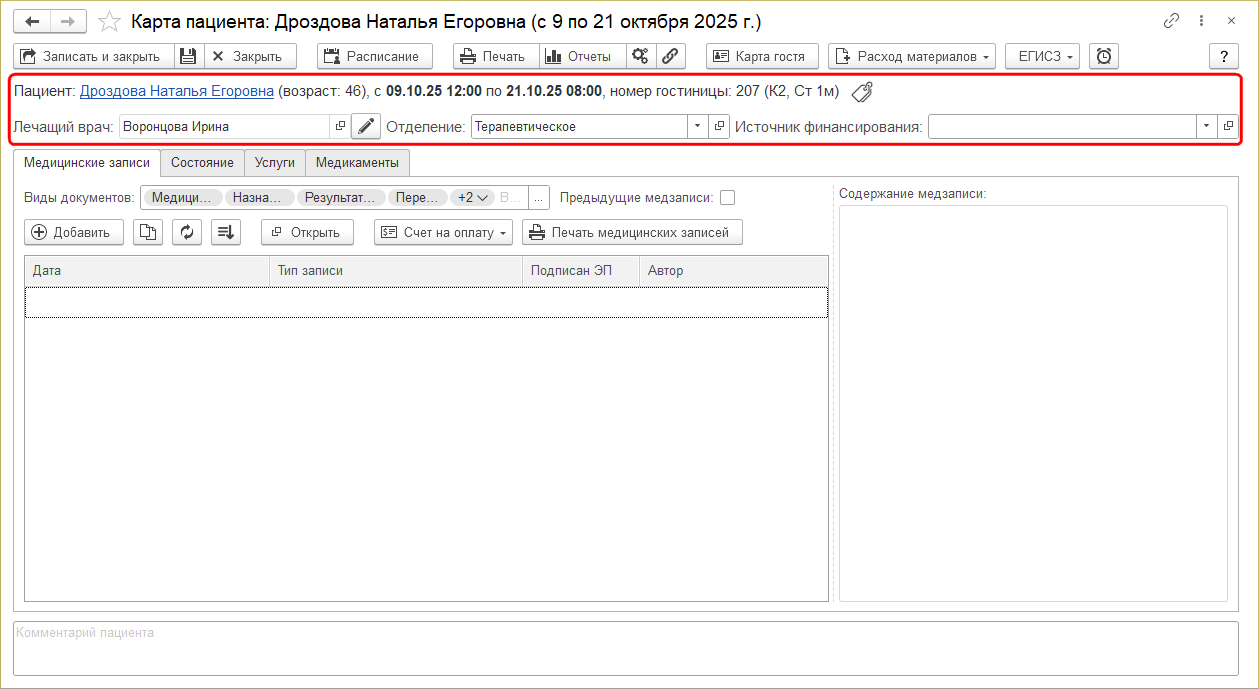Switch to the Услуги tab

point(275,162)
